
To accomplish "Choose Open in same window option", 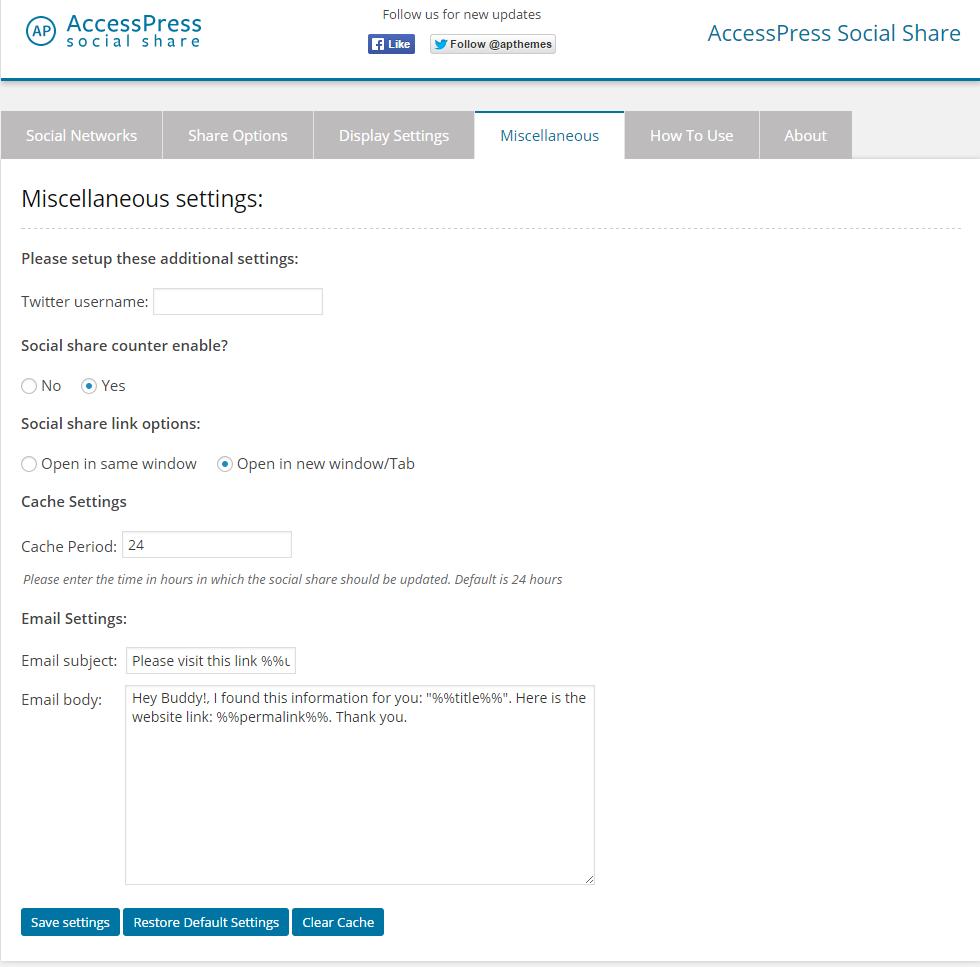I will point(29,464).
